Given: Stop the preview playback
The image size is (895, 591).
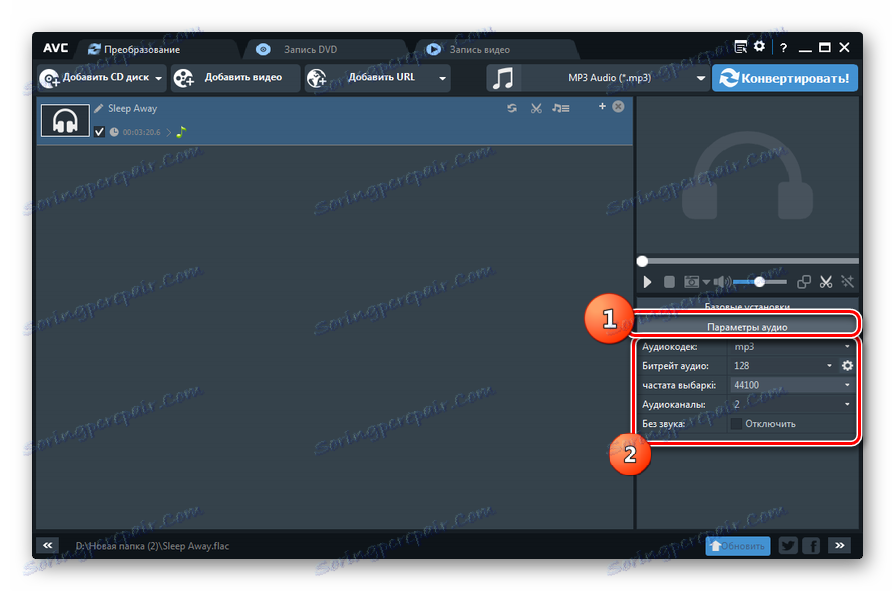Looking at the screenshot, I should [669, 282].
